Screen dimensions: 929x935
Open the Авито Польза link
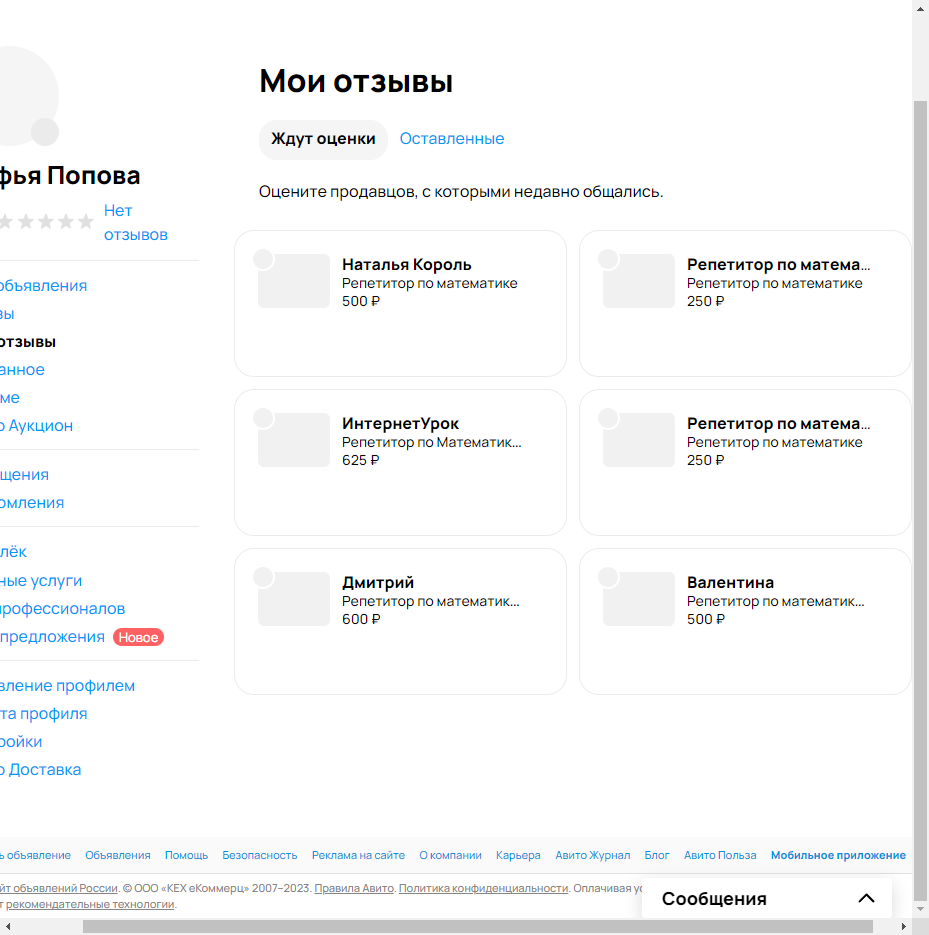[720, 855]
